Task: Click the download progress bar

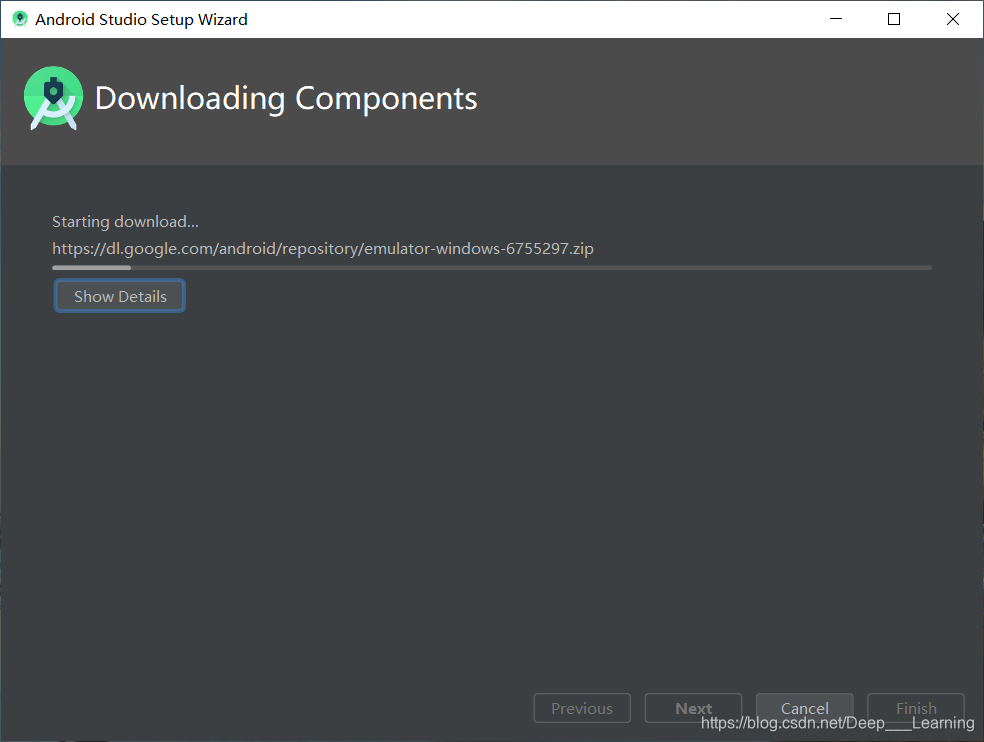Action: click(492, 267)
